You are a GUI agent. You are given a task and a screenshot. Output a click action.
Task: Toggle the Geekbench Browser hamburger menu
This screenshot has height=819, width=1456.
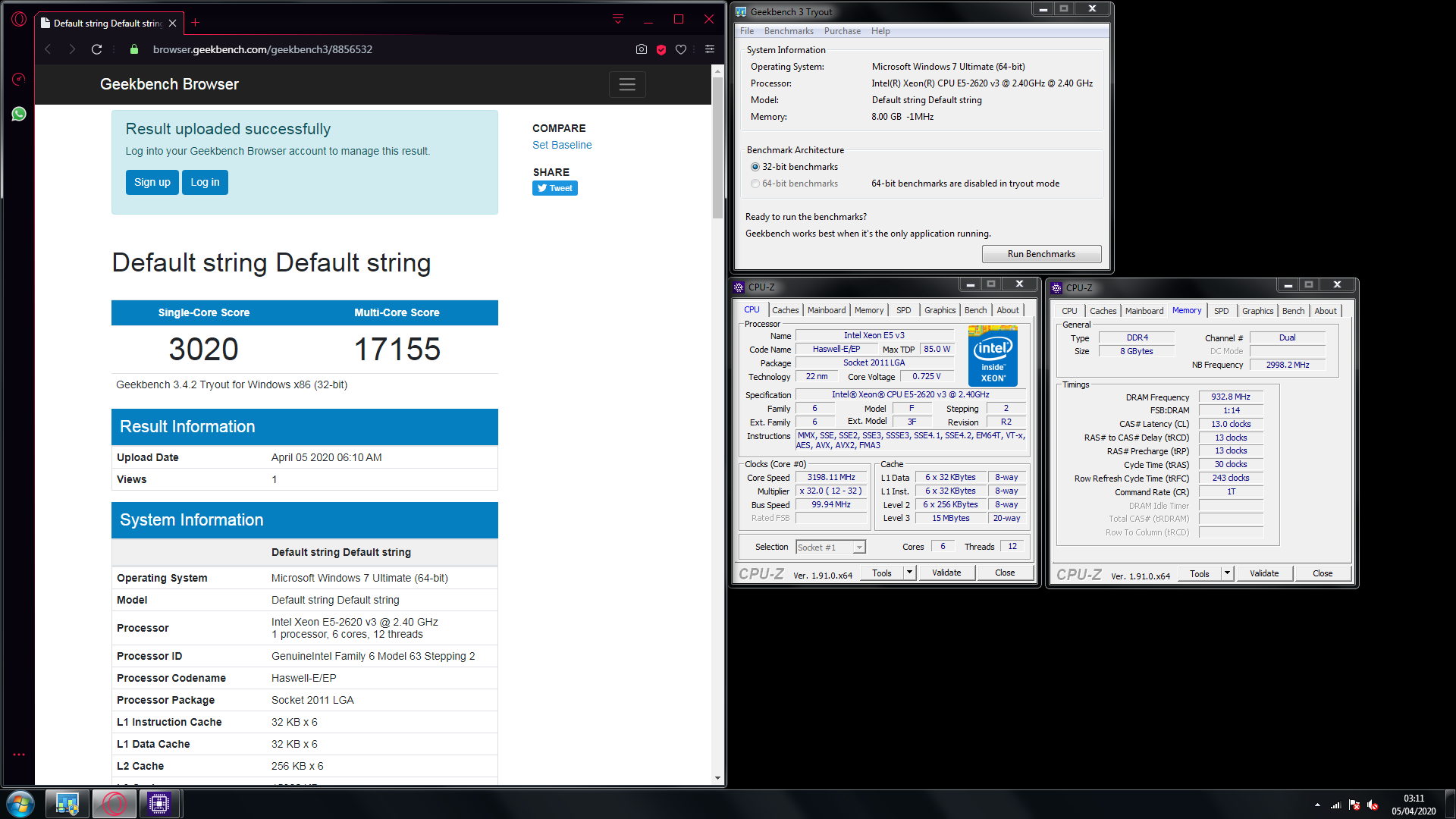pyautogui.click(x=627, y=84)
